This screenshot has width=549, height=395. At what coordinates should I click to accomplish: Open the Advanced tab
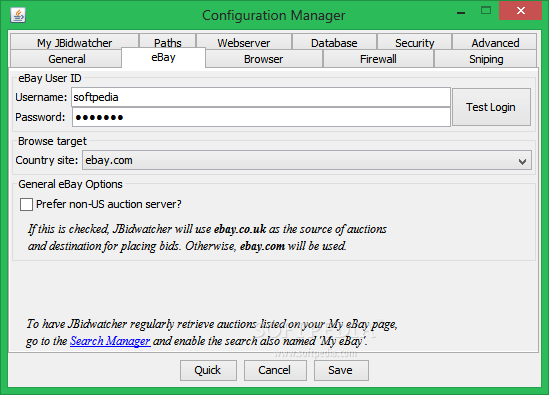495,43
